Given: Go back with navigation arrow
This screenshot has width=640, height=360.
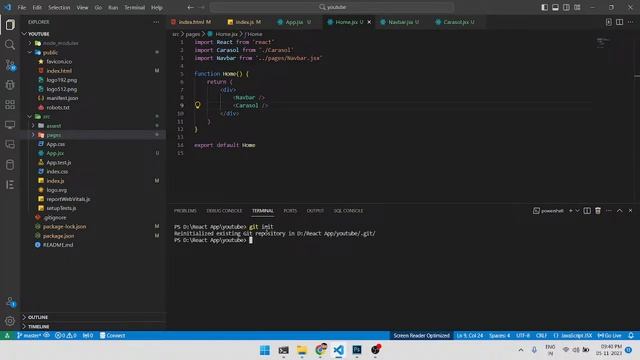Looking at the screenshot, I should click(190, 7).
